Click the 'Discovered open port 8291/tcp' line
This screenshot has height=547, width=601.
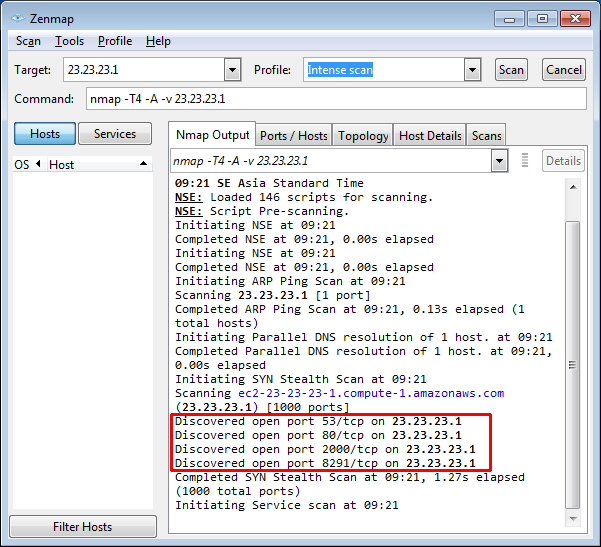(325, 463)
